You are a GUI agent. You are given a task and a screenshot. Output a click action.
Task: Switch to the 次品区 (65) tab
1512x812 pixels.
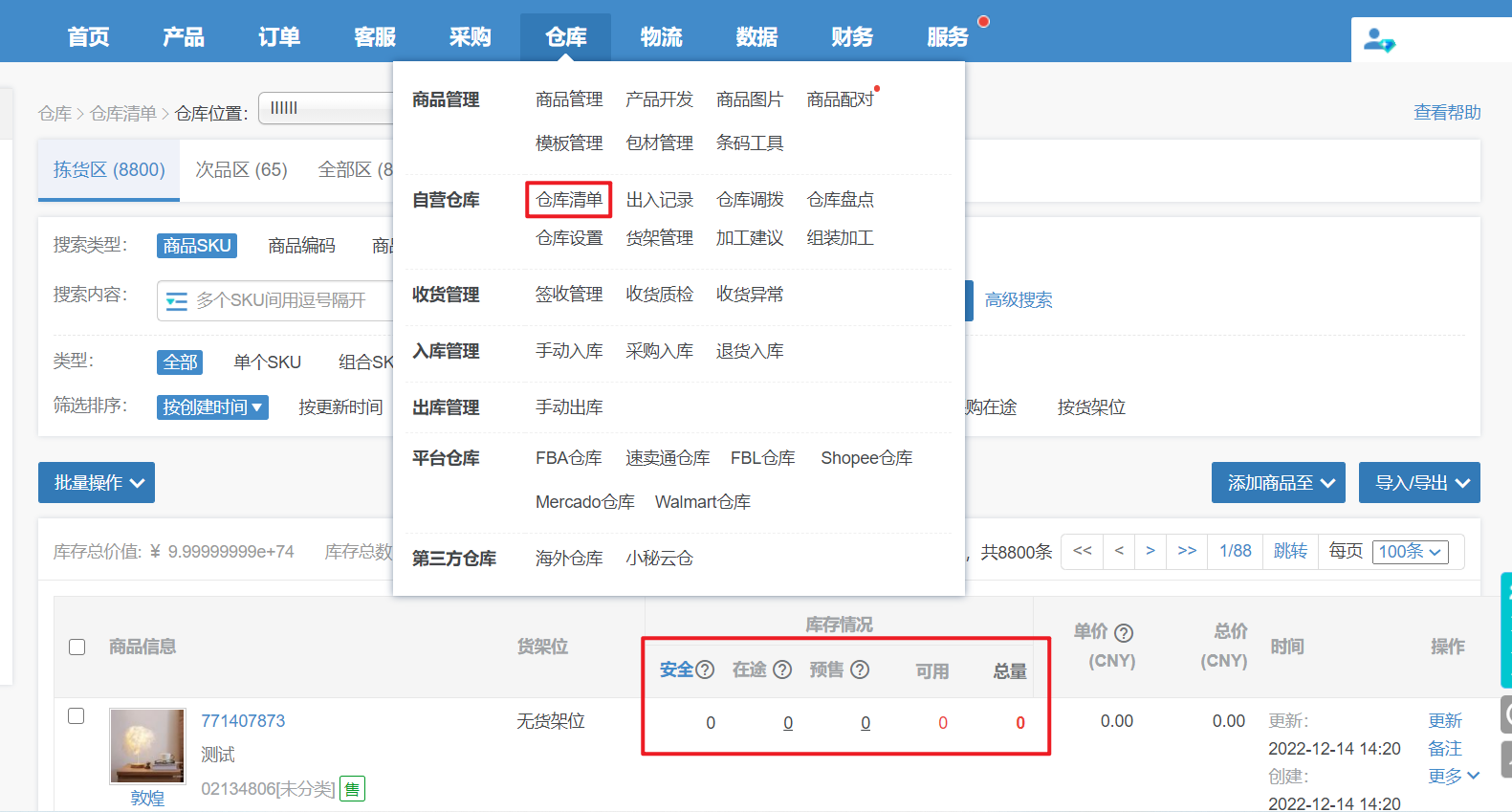coord(241,170)
